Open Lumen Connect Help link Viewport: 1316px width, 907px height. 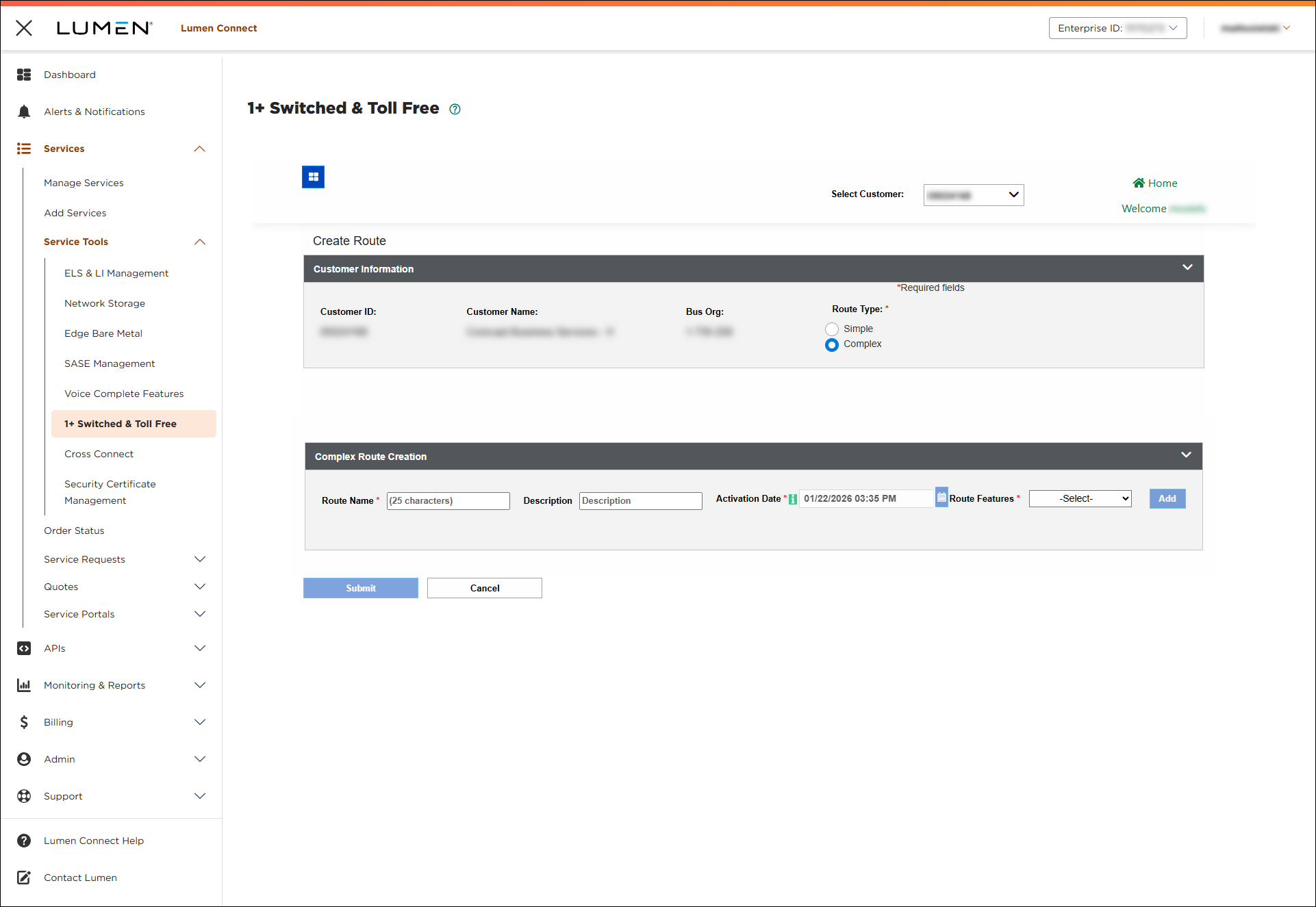(x=94, y=841)
